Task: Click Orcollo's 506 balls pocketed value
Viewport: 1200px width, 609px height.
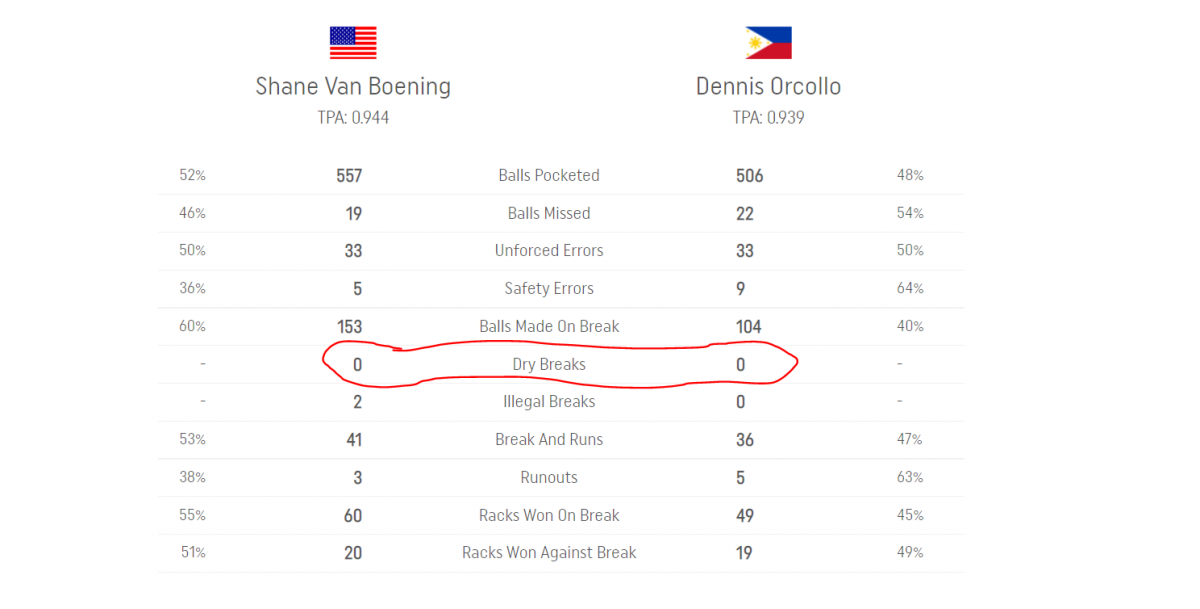Action: coord(749,176)
